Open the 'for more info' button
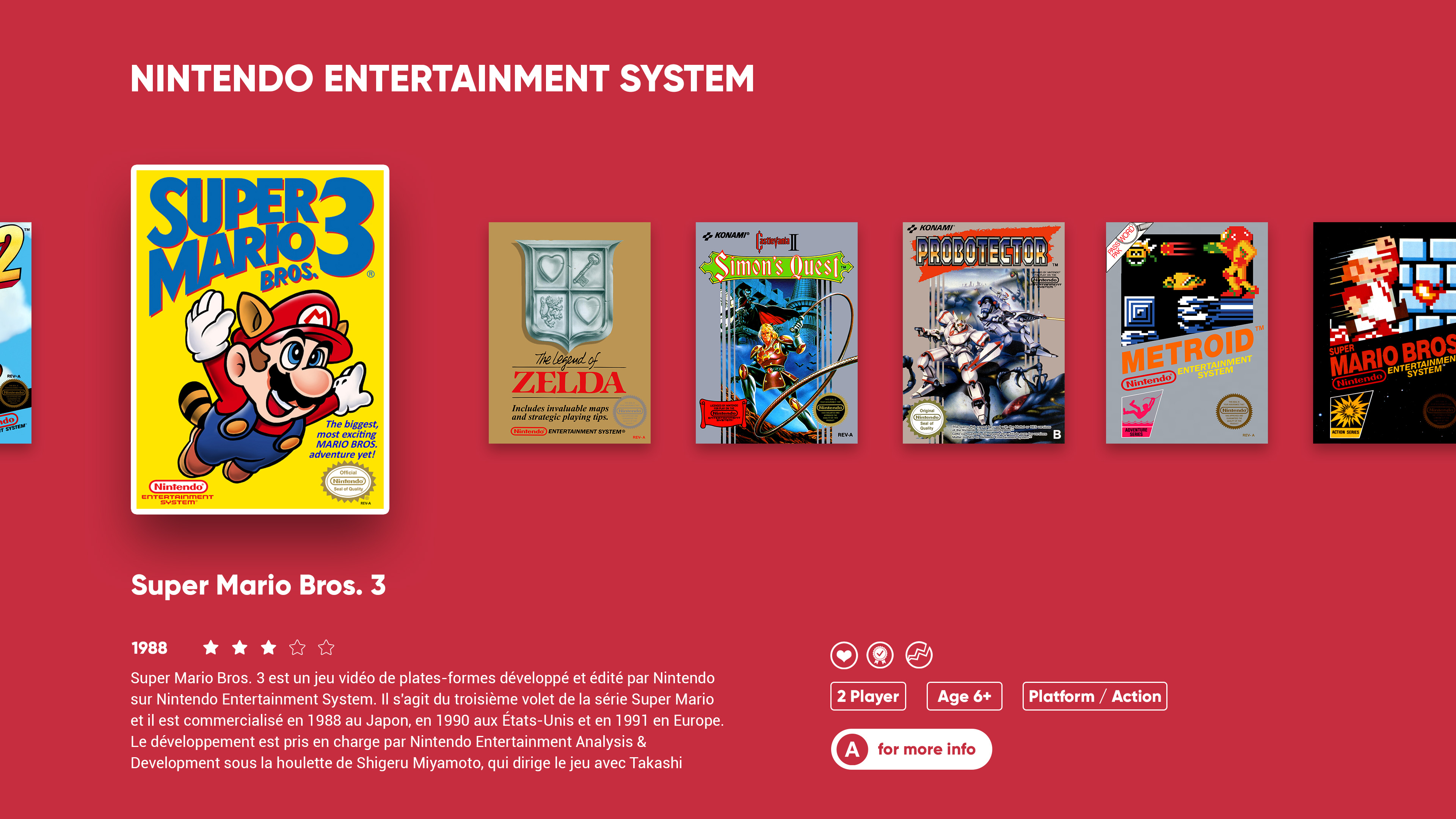The height and width of the screenshot is (819, 1456). [x=912, y=750]
